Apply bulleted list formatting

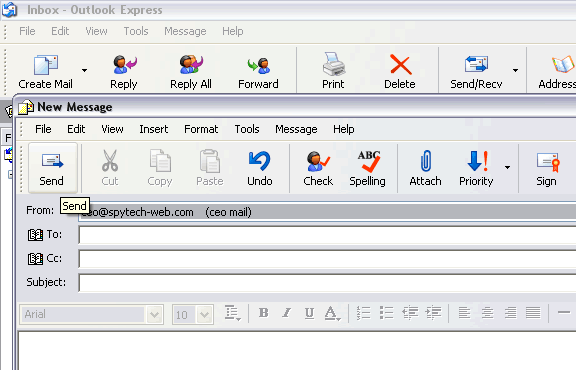click(x=386, y=313)
